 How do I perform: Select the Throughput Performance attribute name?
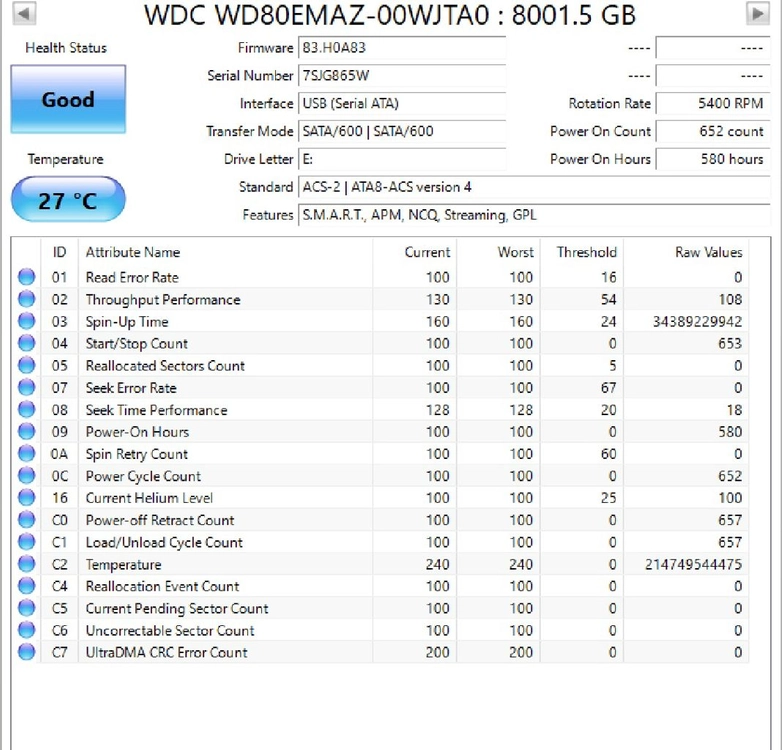[x=163, y=299]
